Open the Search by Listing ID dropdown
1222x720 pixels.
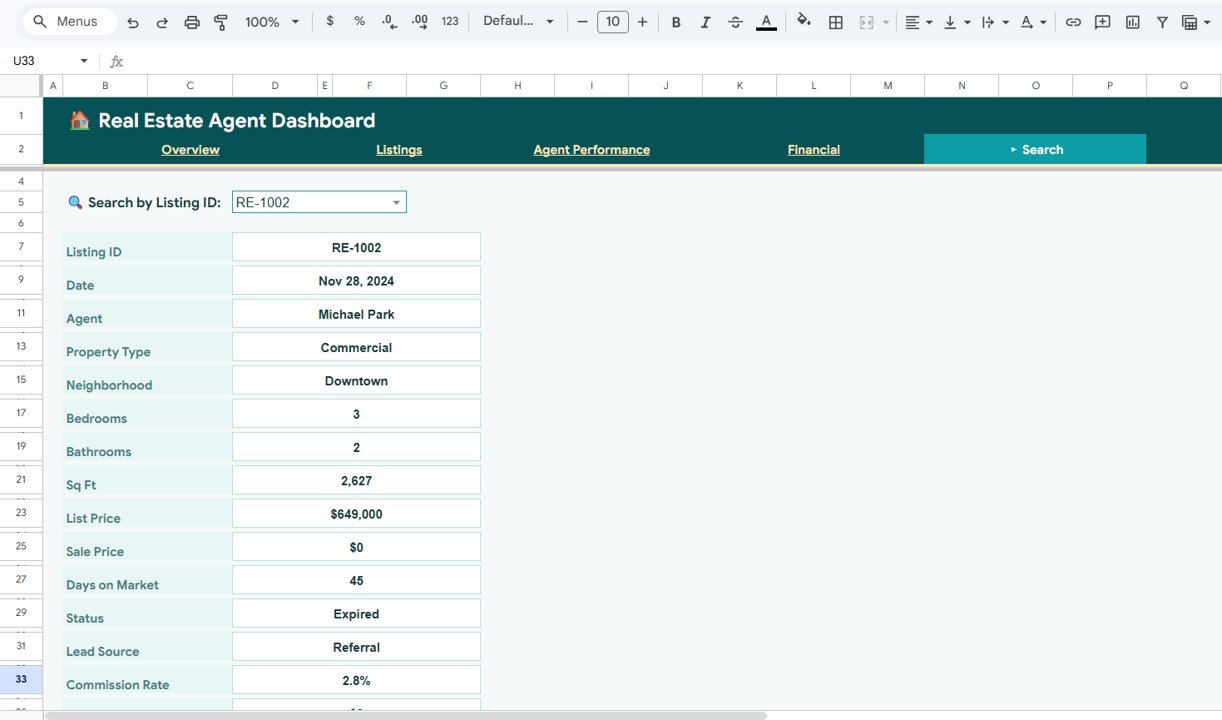397,201
